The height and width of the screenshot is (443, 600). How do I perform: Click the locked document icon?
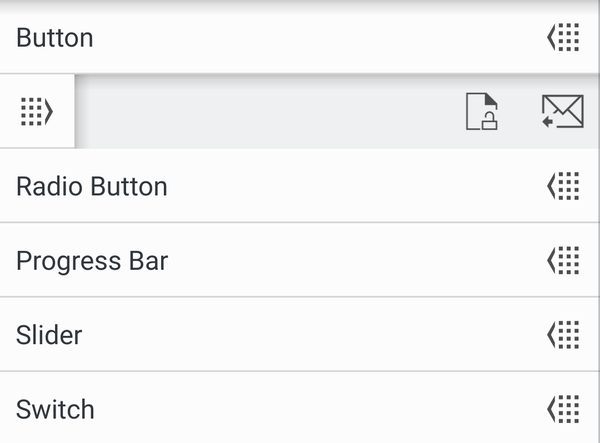482,112
